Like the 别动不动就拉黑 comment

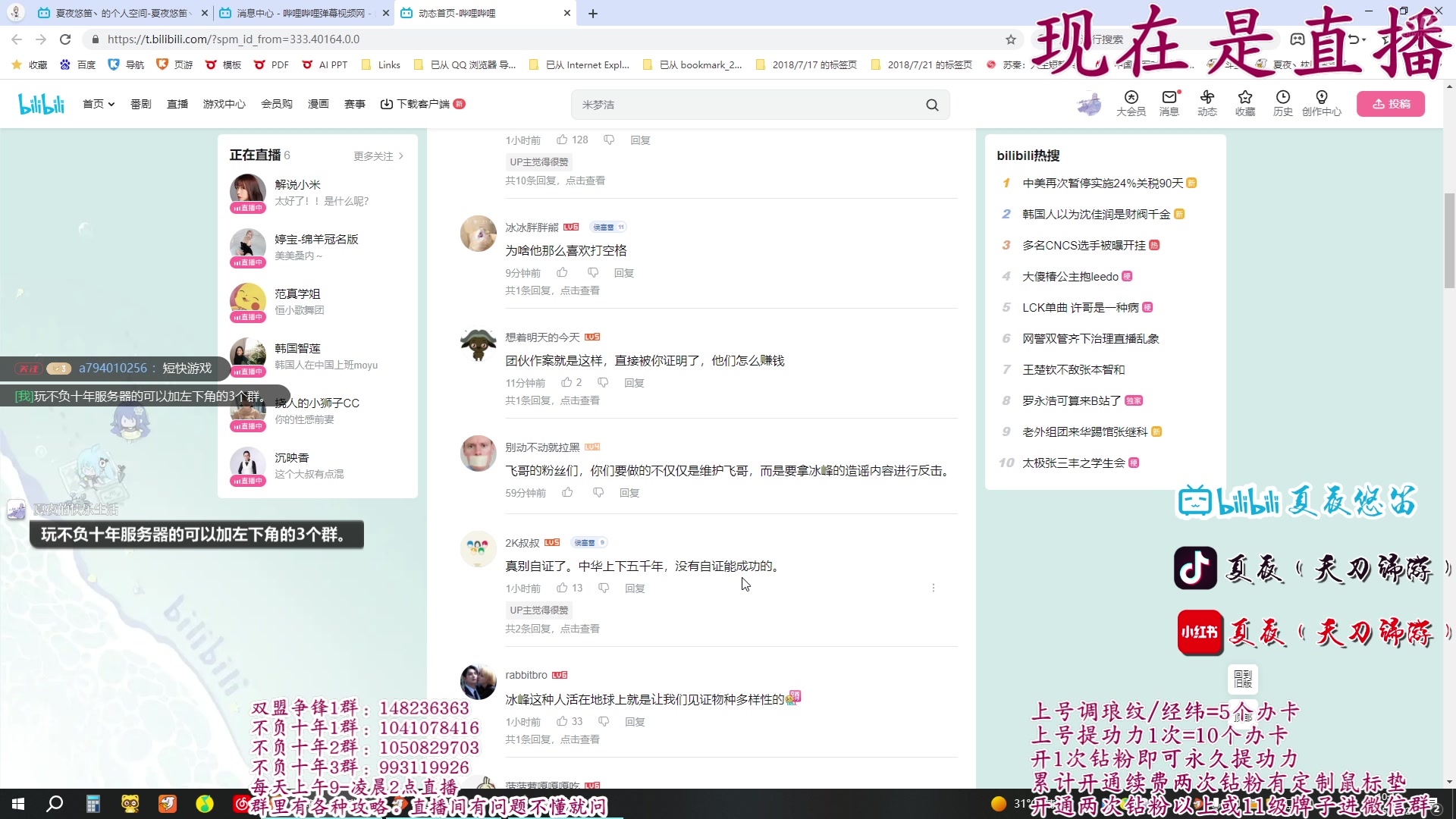(567, 492)
